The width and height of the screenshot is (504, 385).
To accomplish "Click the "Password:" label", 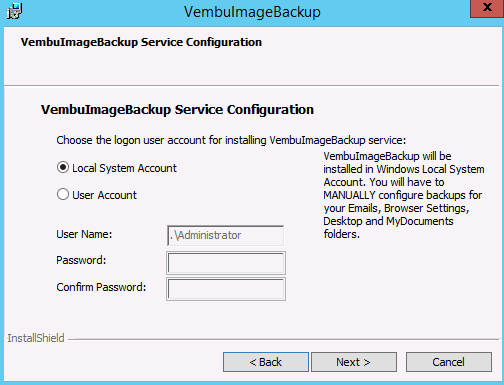I will (x=81, y=260).
